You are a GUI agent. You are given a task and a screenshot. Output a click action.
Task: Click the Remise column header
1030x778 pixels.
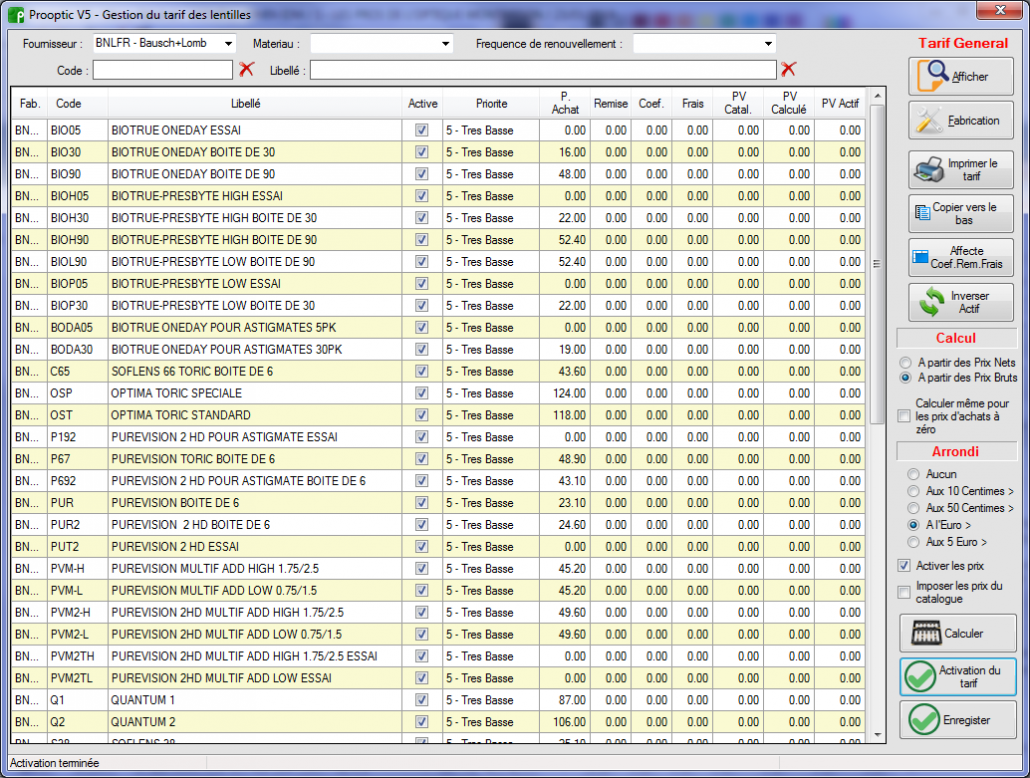(x=610, y=103)
